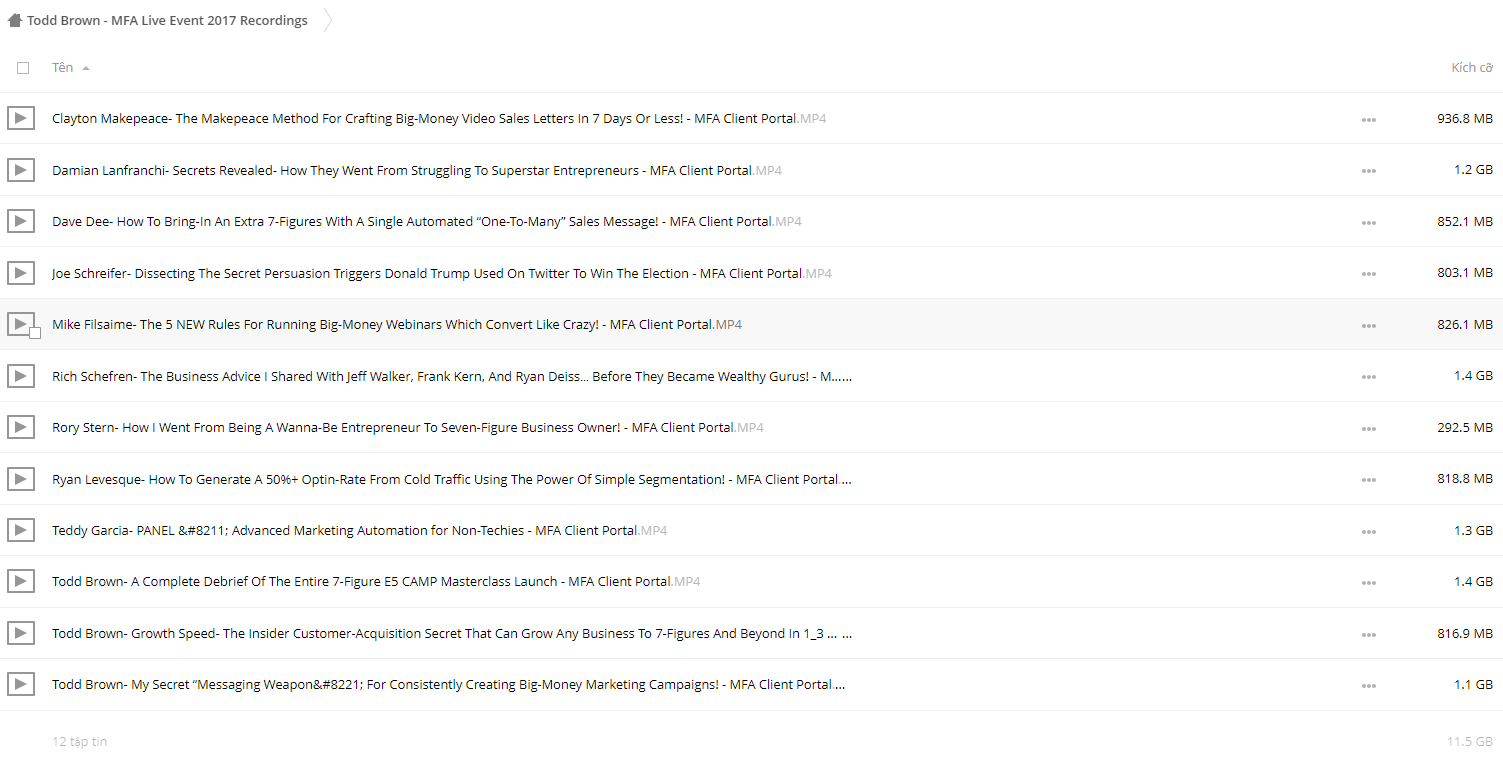Image resolution: width=1503 pixels, height=778 pixels.
Task: Click the video icon for Mike Filsaime file
Action: point(19,323)
